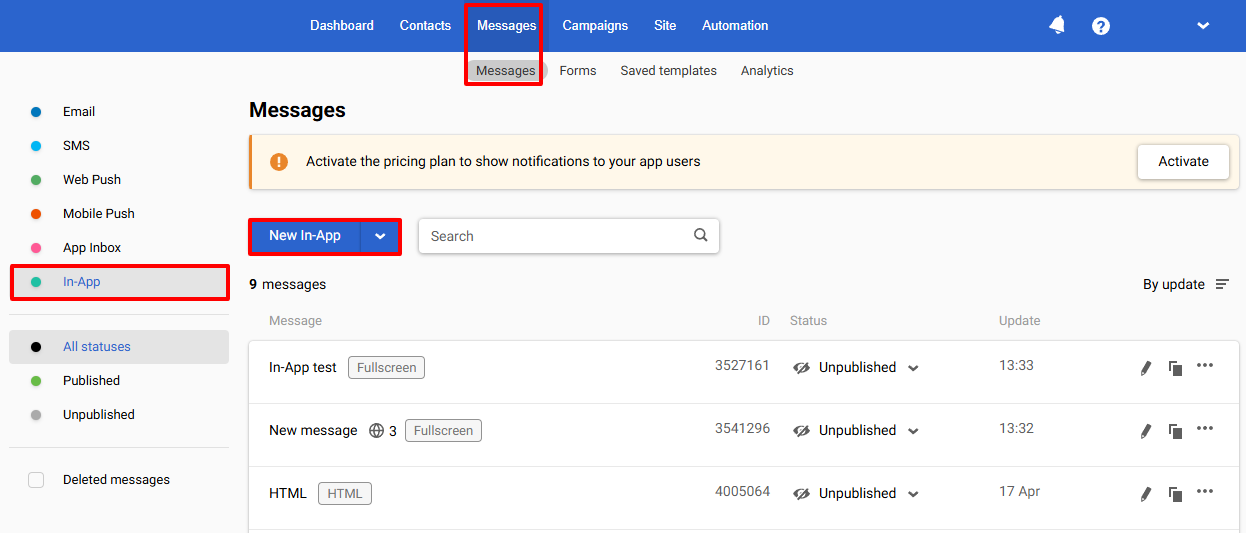The height and width of the screenshot is (533, 1246).
Task: Open the help question mark icon
Action: (x=1101, y=26)
